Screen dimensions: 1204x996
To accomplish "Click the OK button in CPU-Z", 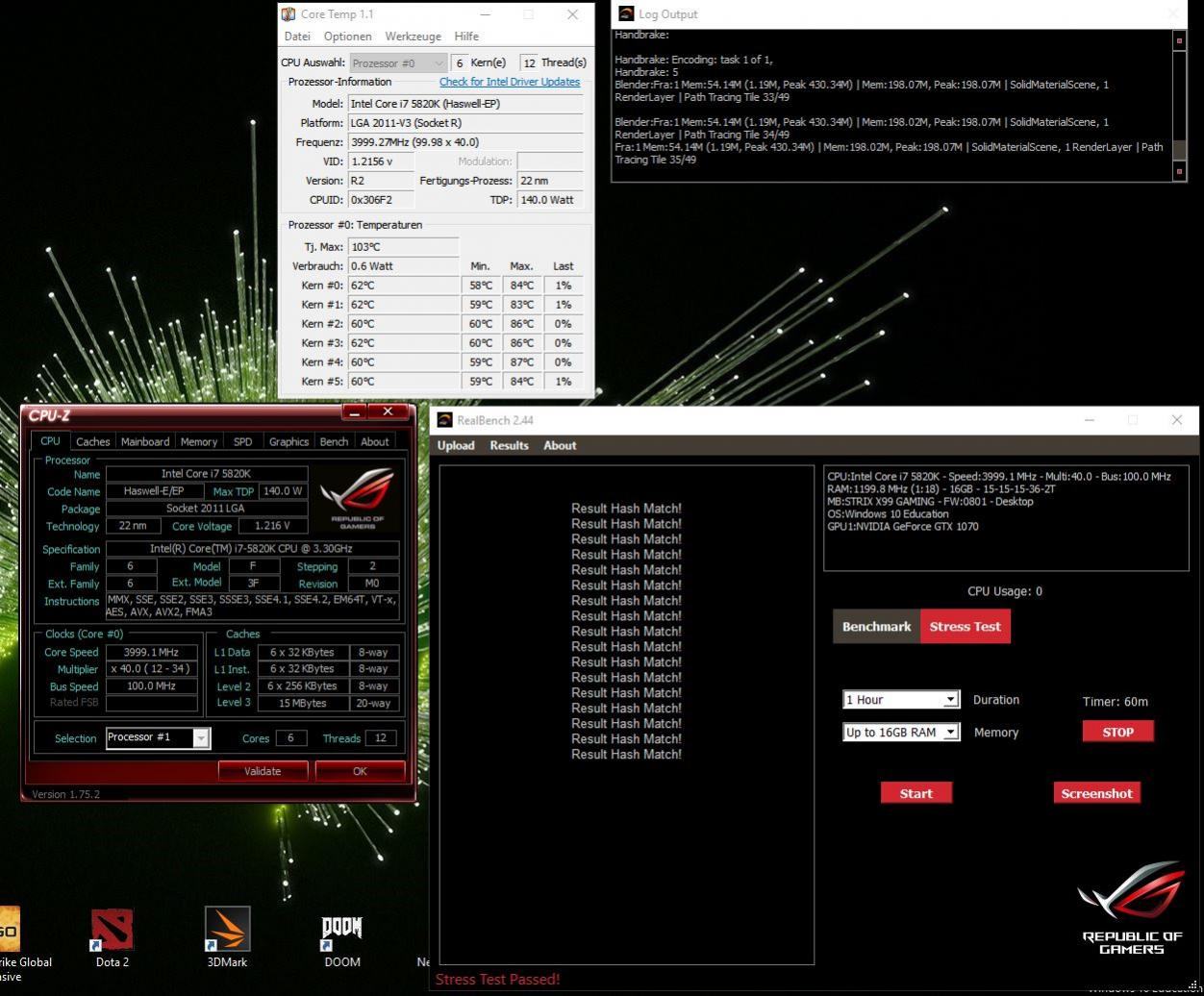I will point(360,771).
